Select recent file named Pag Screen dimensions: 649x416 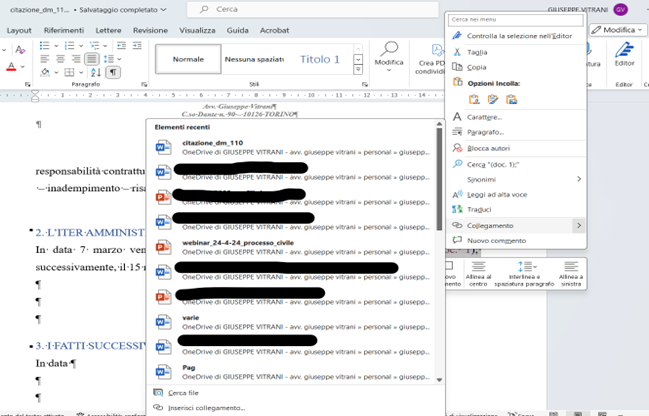(292, 372)
